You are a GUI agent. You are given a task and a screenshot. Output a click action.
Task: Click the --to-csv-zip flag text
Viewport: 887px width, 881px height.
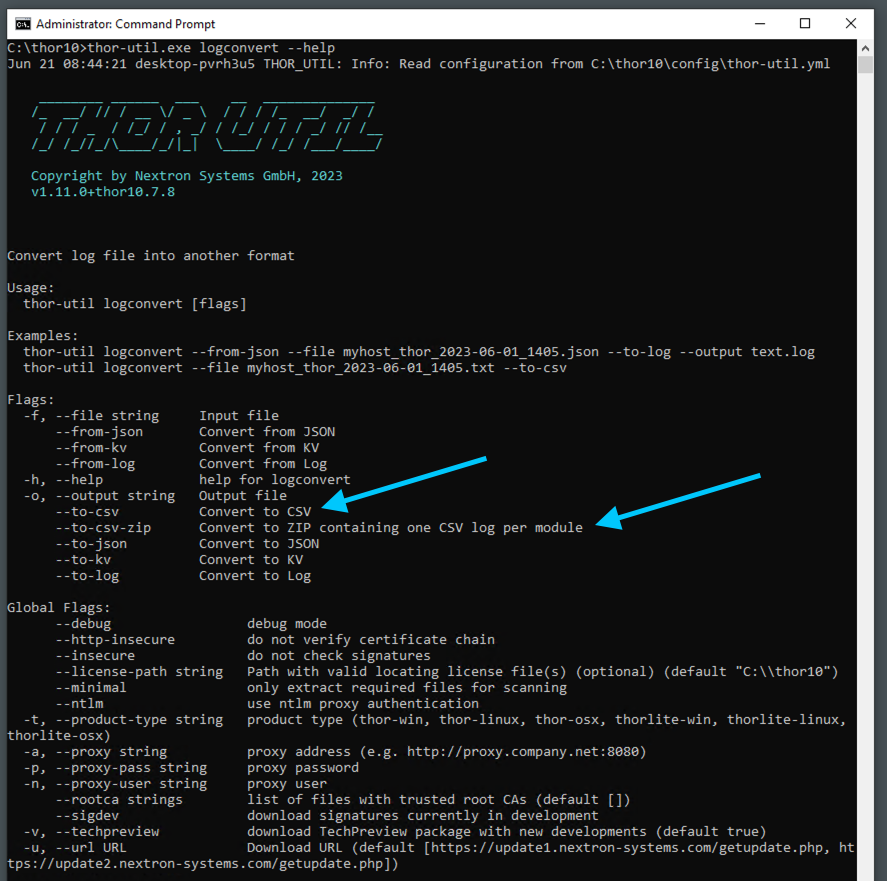[x=103, y=528]
